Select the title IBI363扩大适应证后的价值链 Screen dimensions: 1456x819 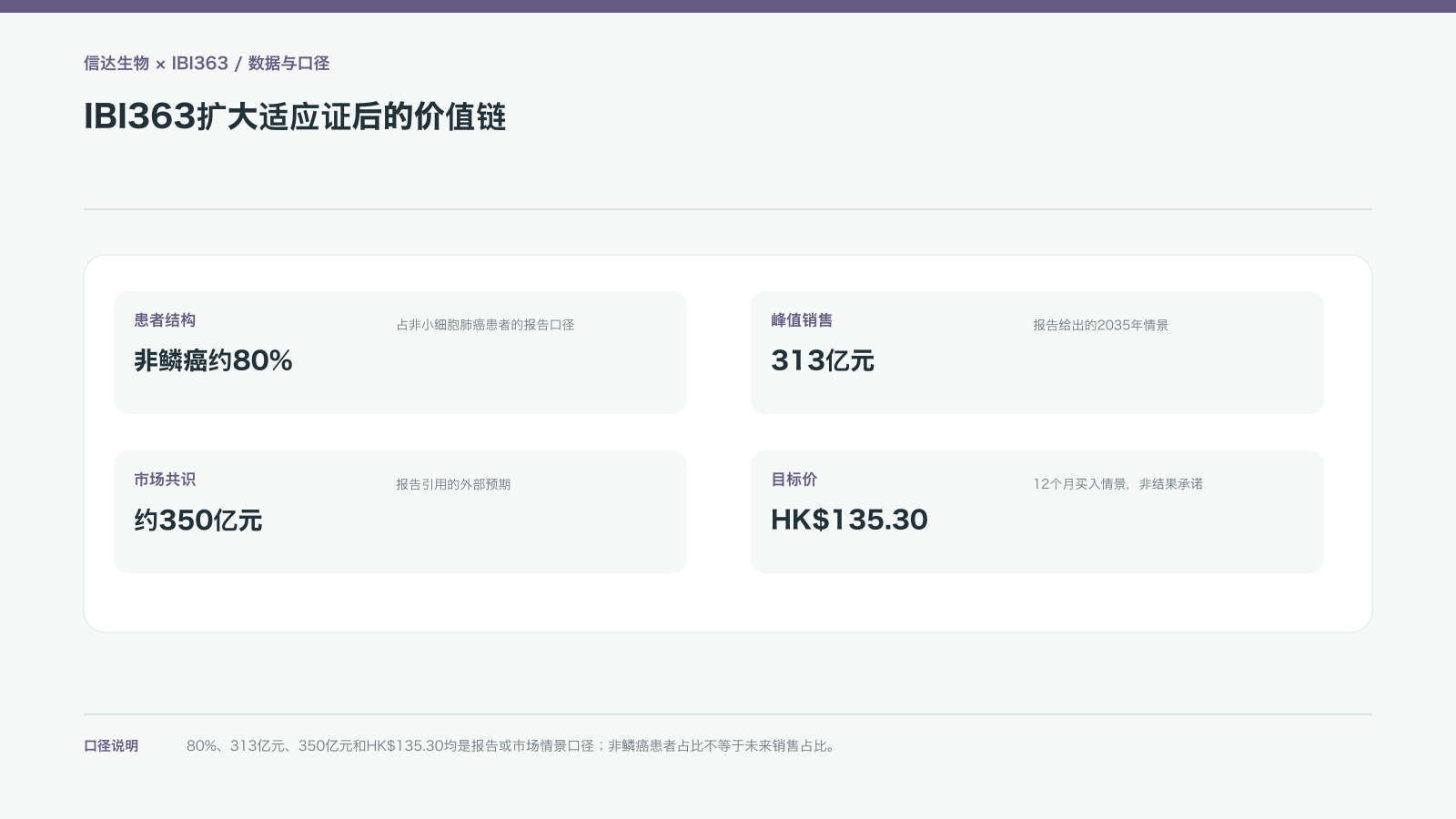tap(295, 116)
